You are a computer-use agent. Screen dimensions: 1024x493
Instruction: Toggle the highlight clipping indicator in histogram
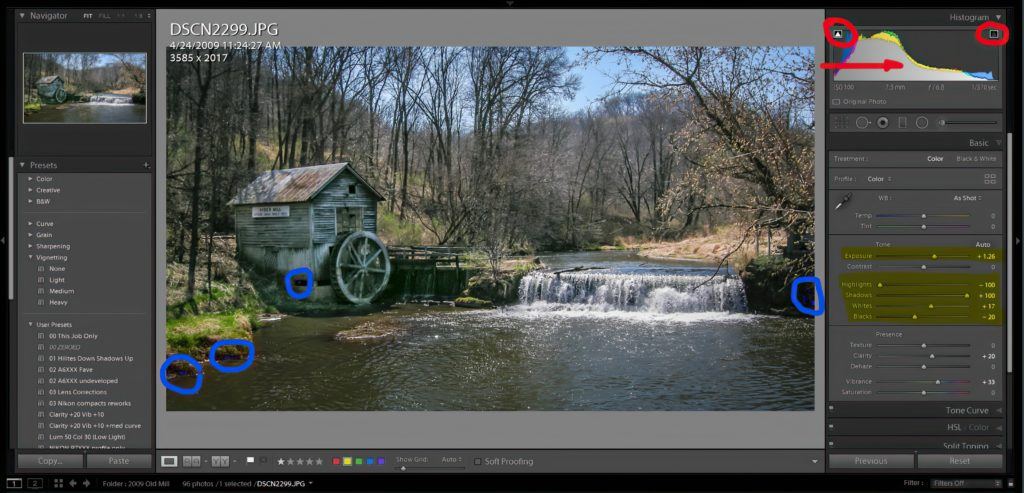click(x=993, y=34)
